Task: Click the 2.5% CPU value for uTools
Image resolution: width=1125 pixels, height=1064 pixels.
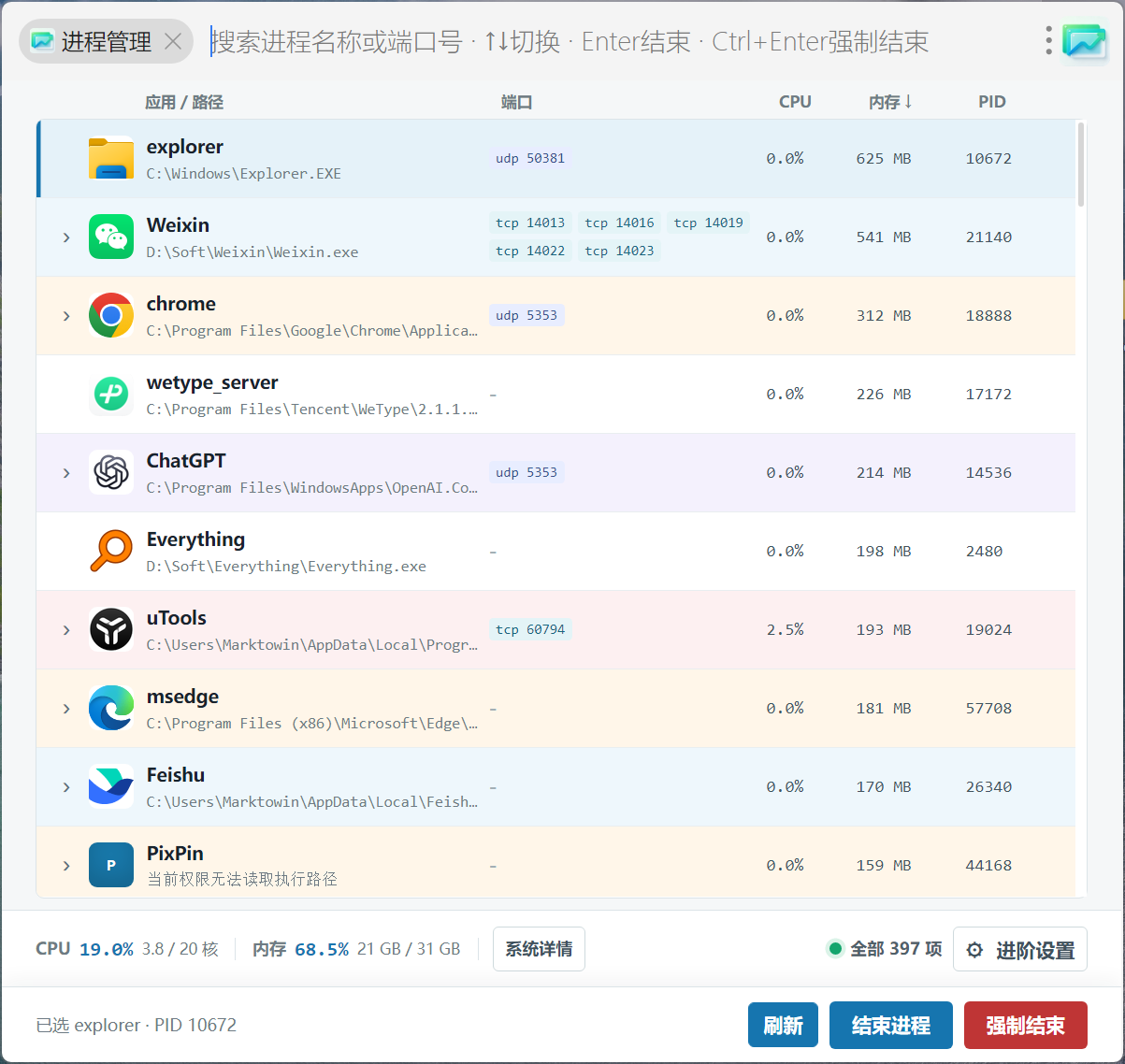Action: [785, 630]
